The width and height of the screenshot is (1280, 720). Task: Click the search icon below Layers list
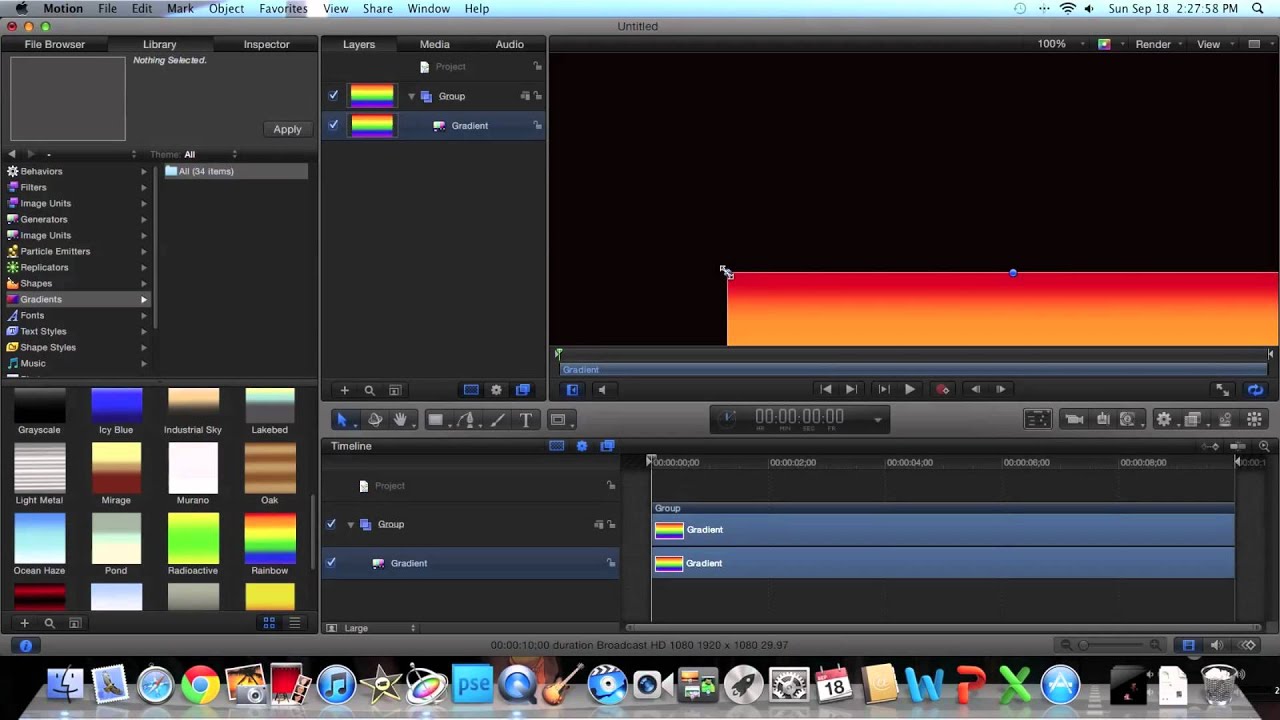click(369, 390)
